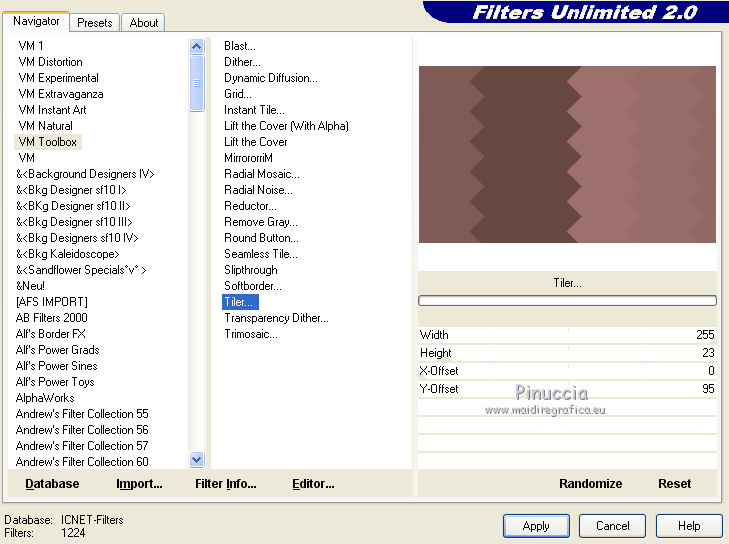Choose Slipthrough filter
729x544 pixels.
[x=251, y=270]
